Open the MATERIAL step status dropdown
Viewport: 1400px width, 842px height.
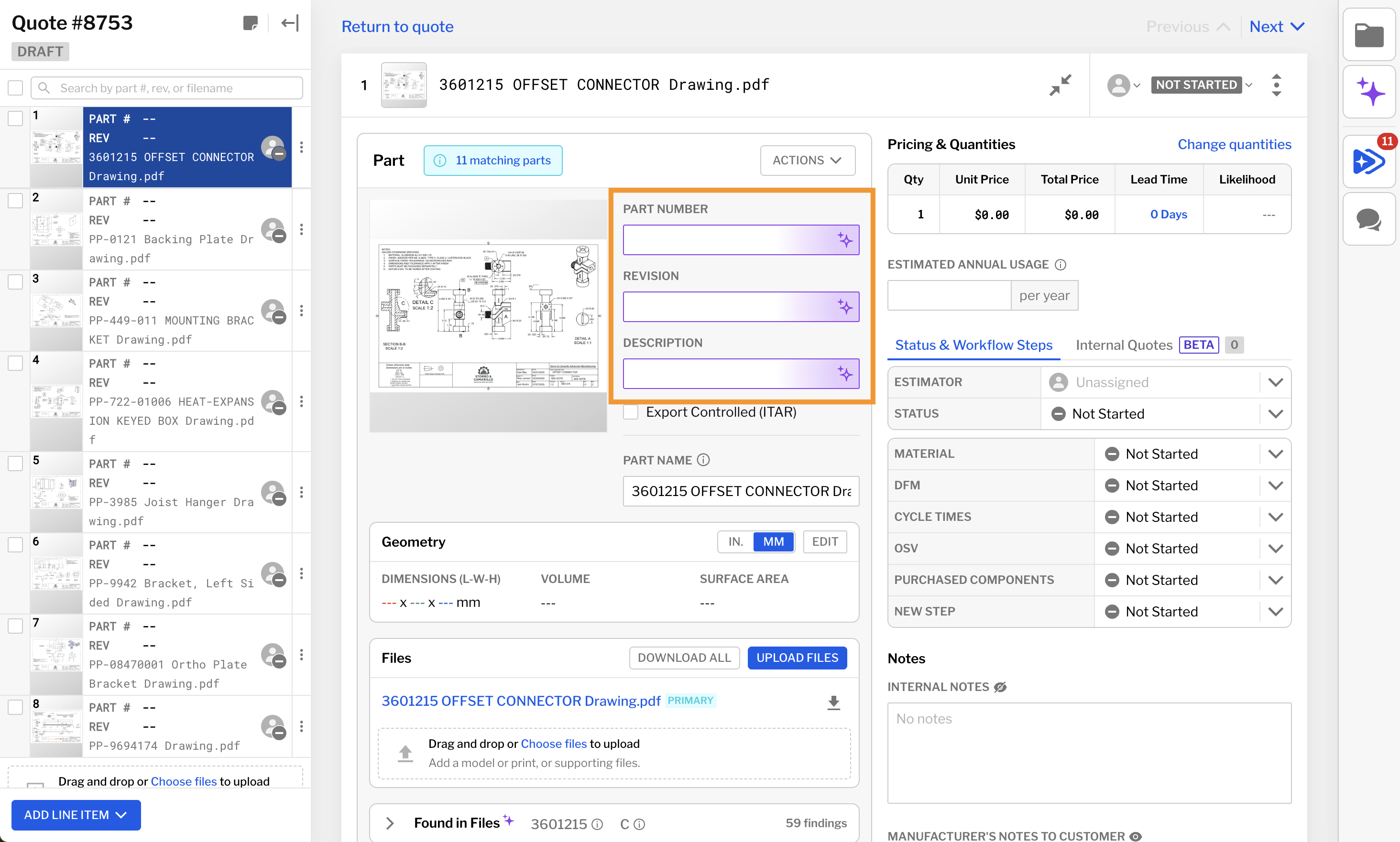coord(1192,454)
